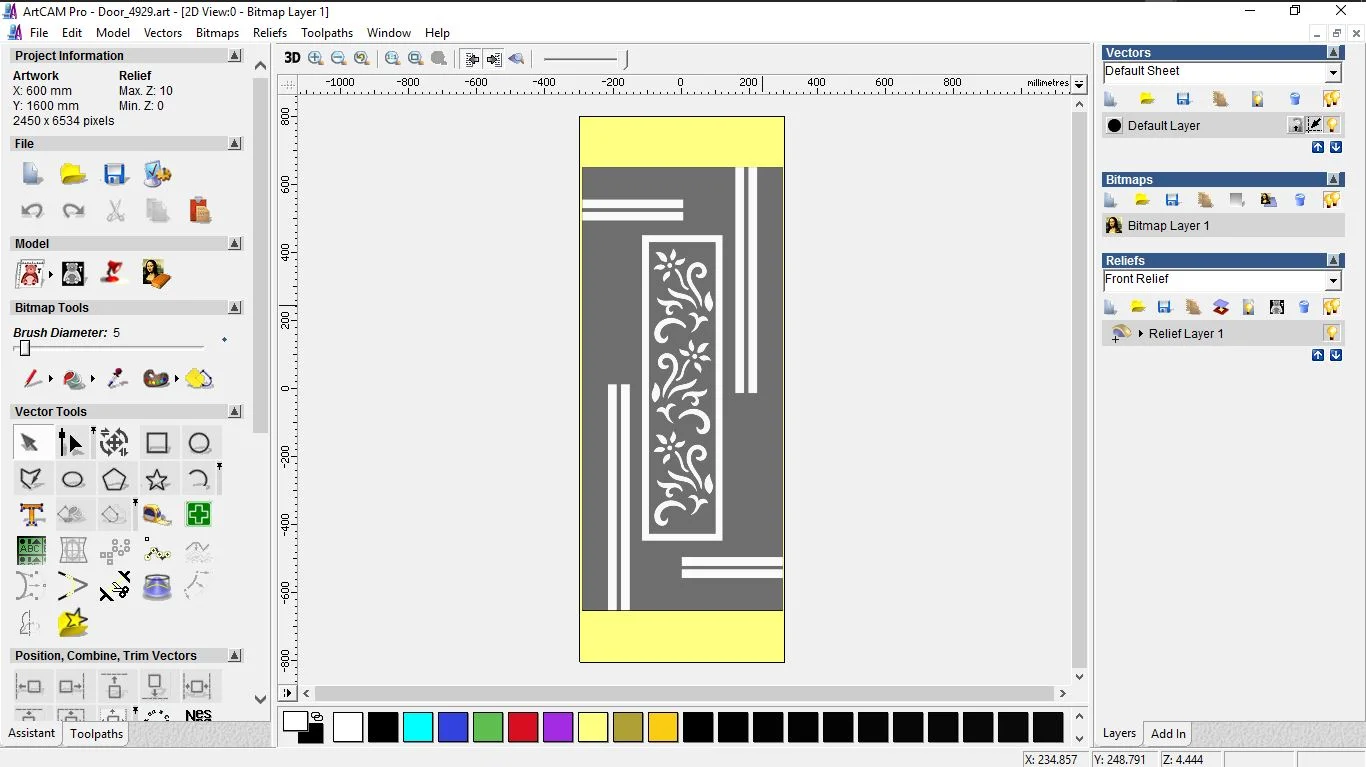Select the Create Rectangle vector tool
The height and width of the screenshot is (767, 1366).
pyautogui.click(x=157, y=443)
